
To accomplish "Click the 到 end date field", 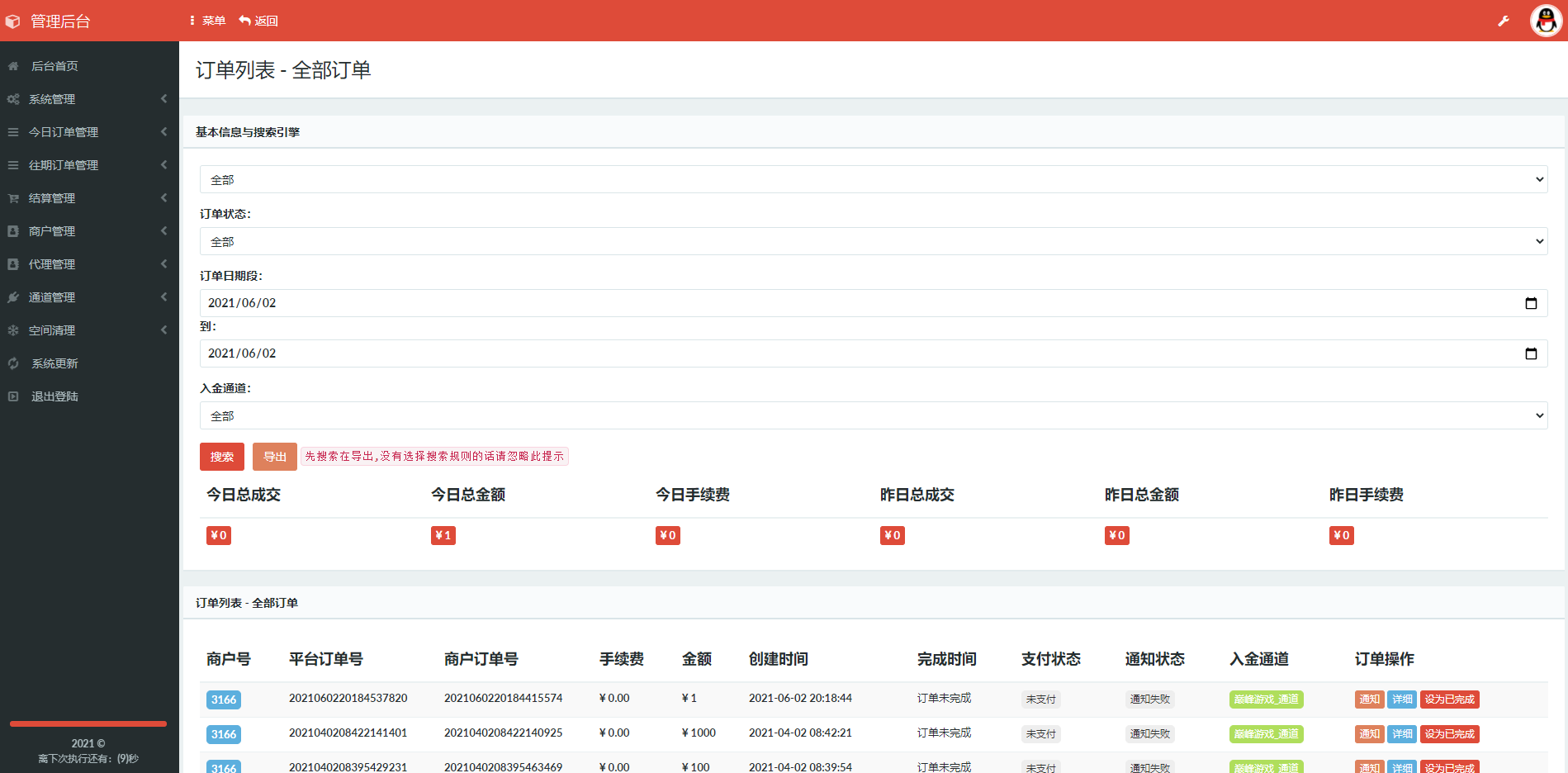I will 874,353.
